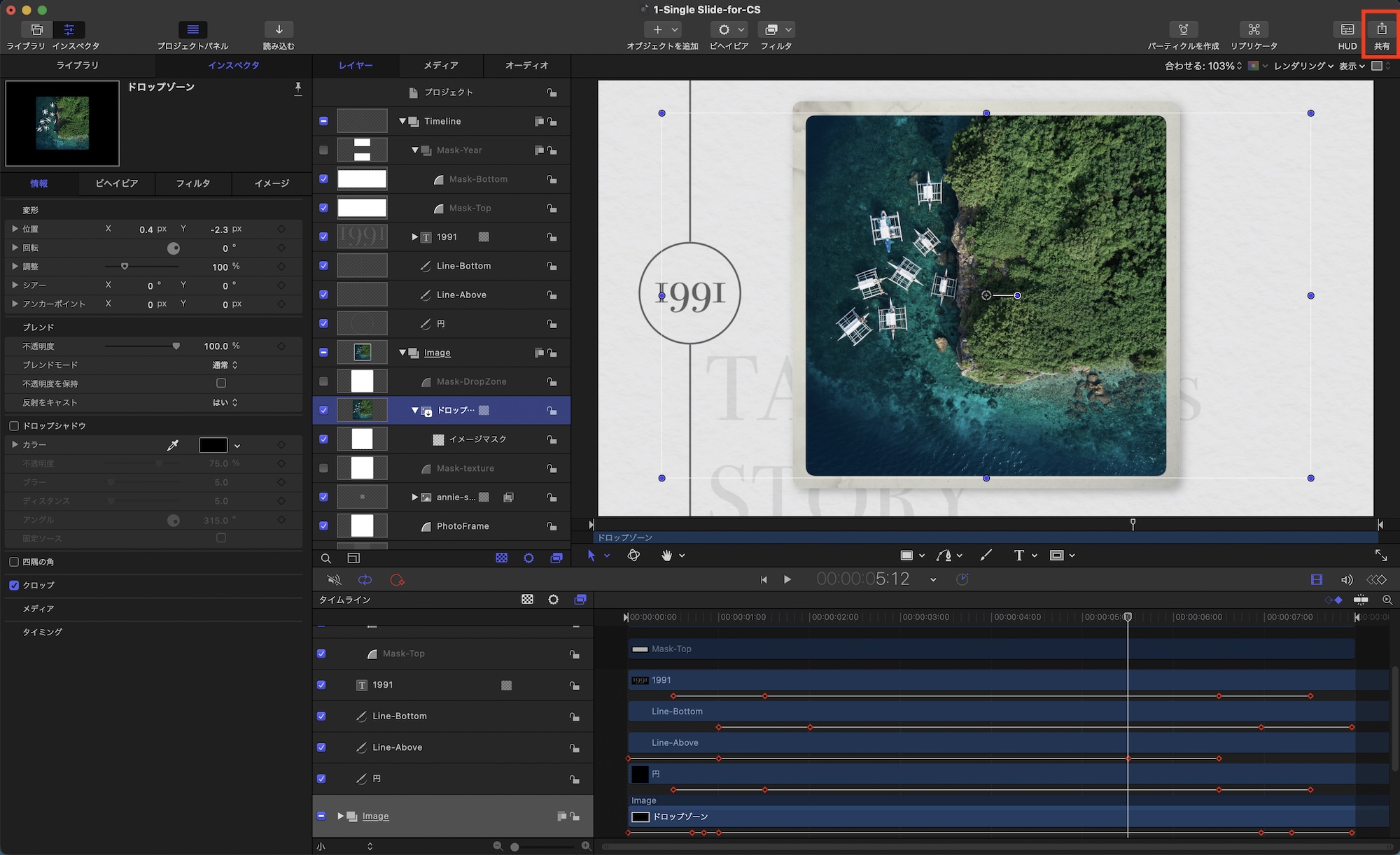This screenshot has width=1400, height=855.
Task: Select the Line-Bottom layer in layers list
Action: (463, 266)
